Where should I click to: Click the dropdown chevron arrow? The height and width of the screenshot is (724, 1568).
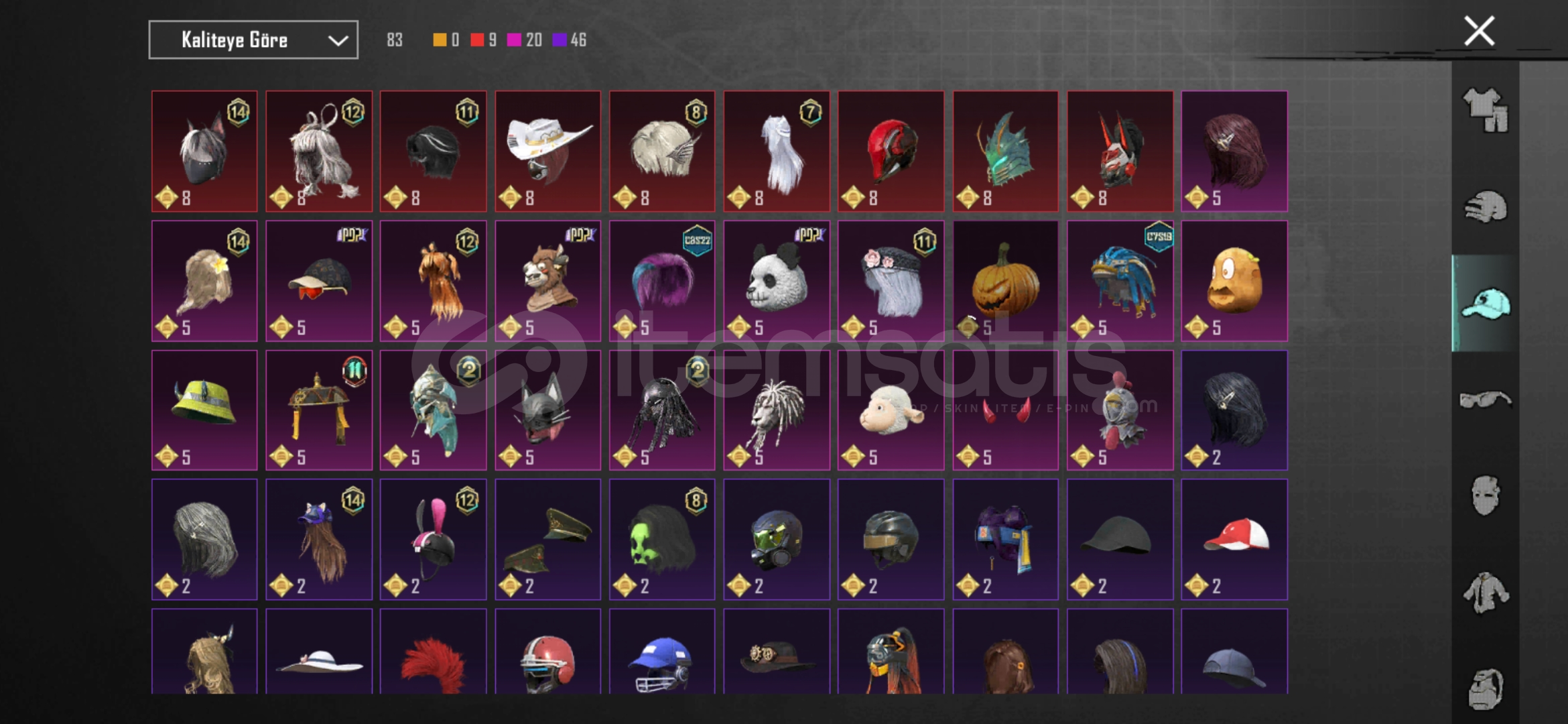338,41
